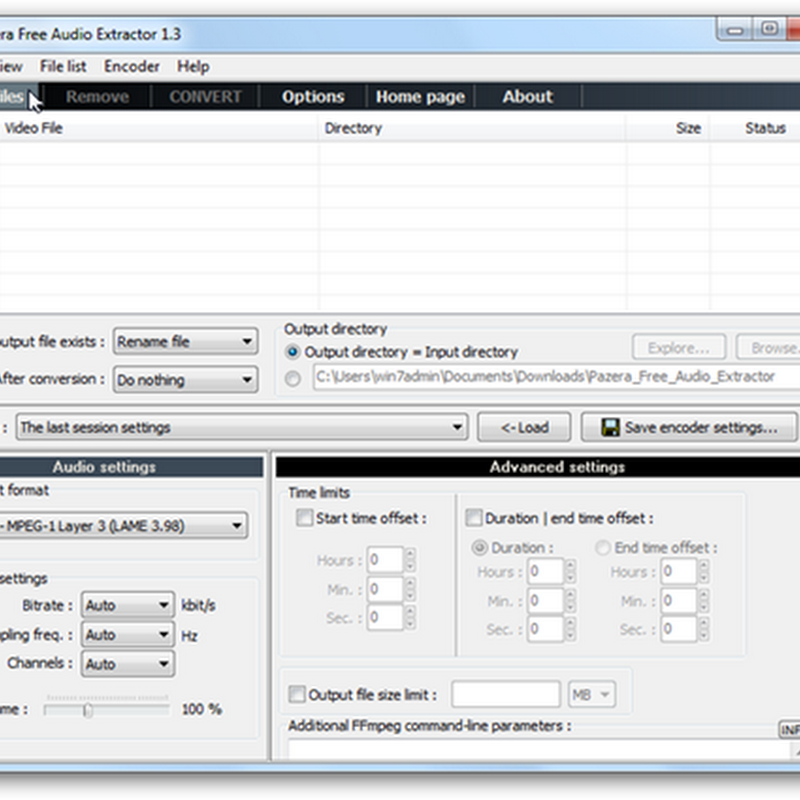The image size is (800, 800).
Task: Tick the Duration end time offset checkbox
Action: (474, 518)
